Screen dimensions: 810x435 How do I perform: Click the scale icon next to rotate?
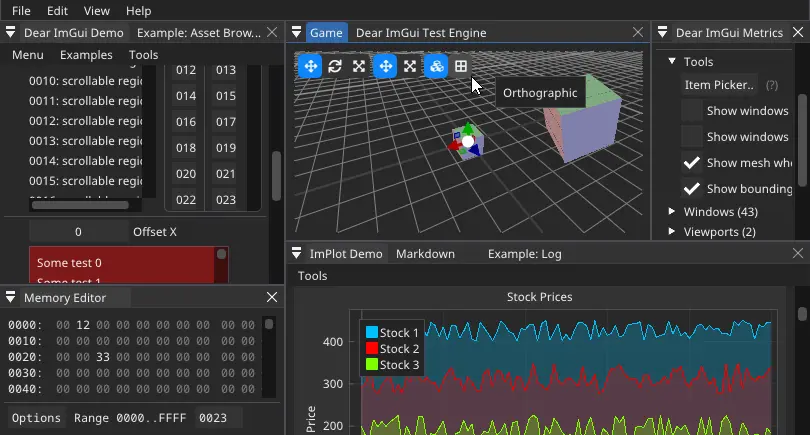point(359,66)
